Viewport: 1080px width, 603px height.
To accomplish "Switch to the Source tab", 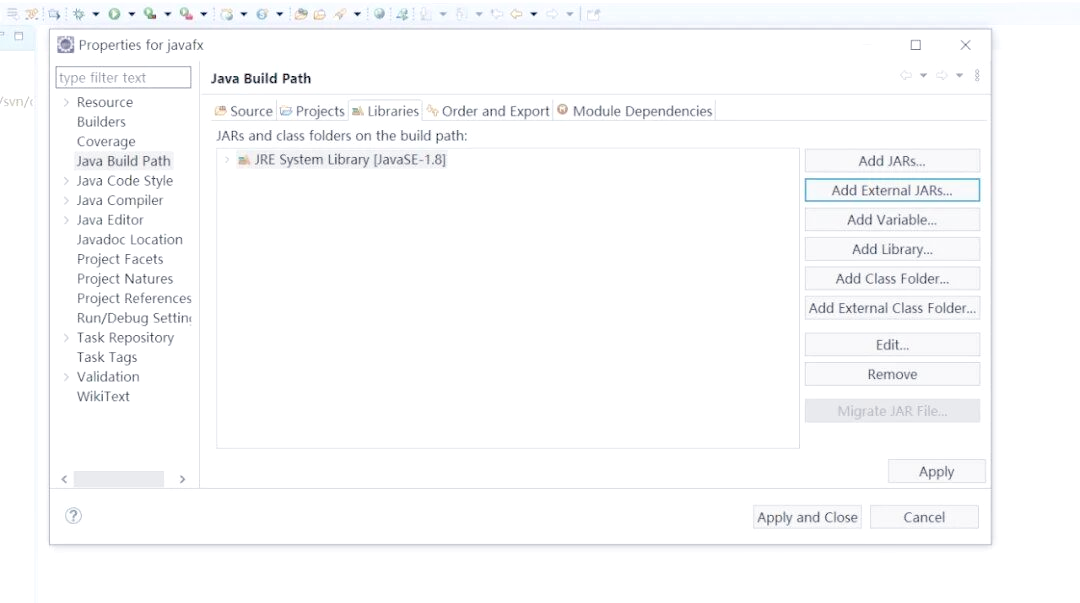I will (244, 111).
